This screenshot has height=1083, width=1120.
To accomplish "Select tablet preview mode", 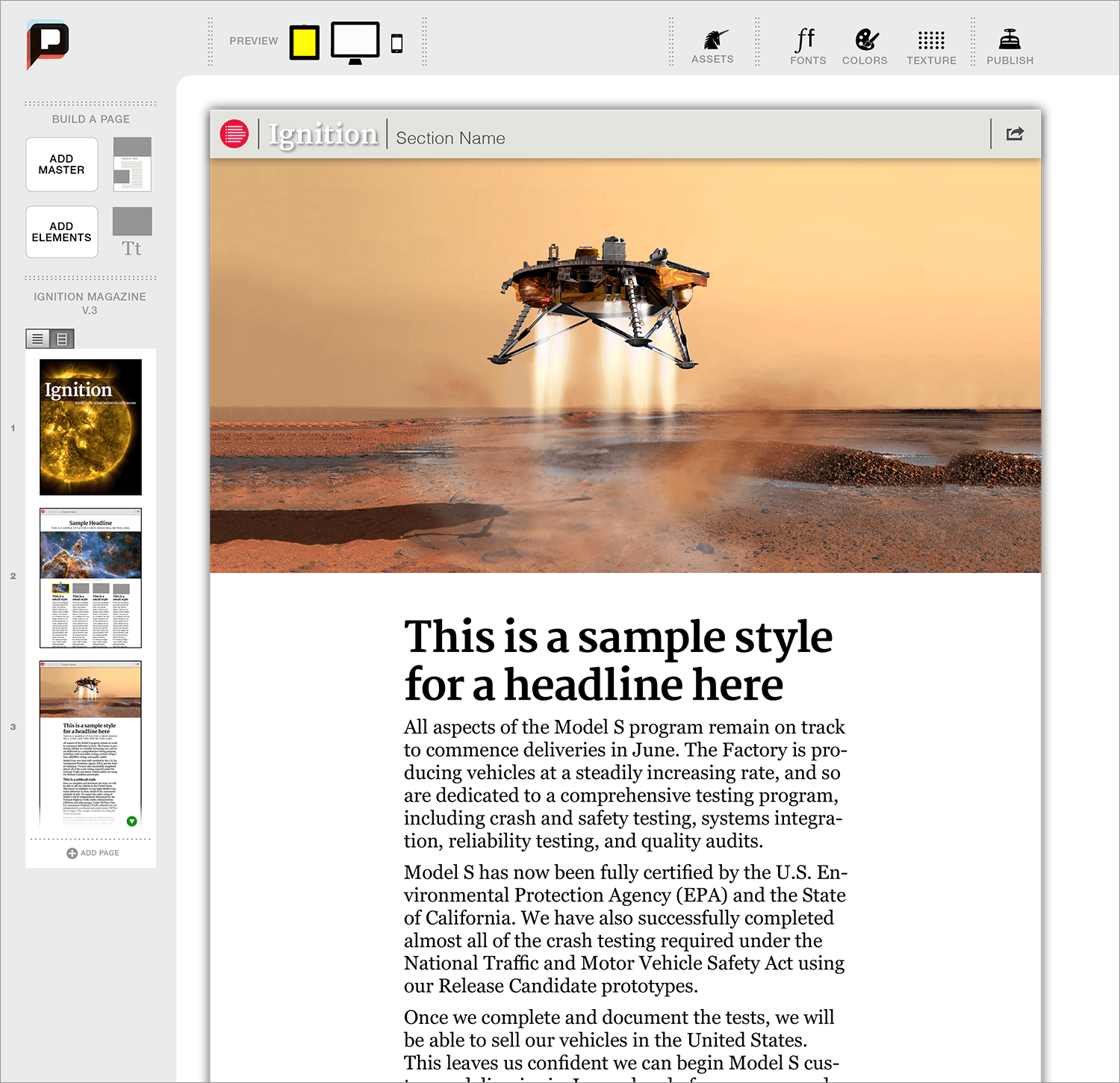I will (x=305, y=42).
